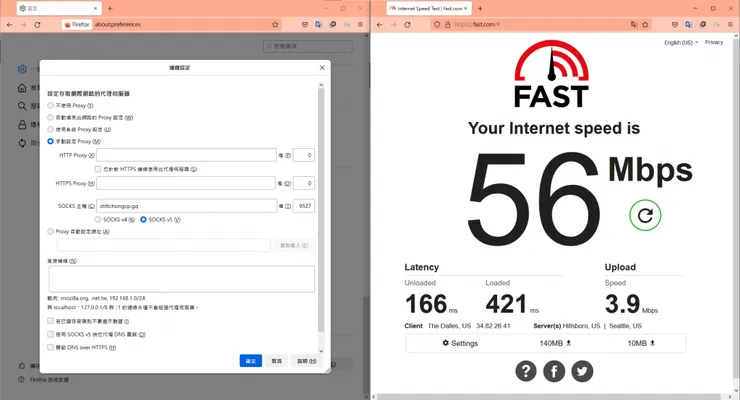This screenshot has width=740, height=400.
Task: Open the Privacy link on fast.com
Action: click(714, 42)
